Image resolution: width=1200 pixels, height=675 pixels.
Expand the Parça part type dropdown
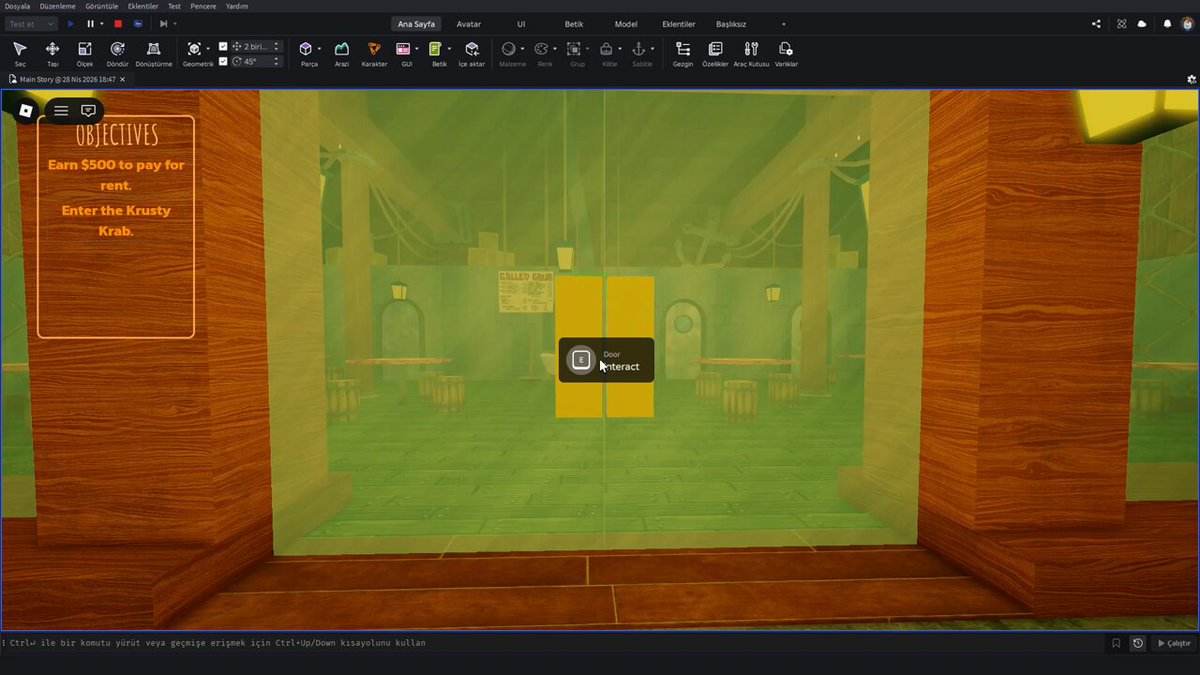point(319,48)
